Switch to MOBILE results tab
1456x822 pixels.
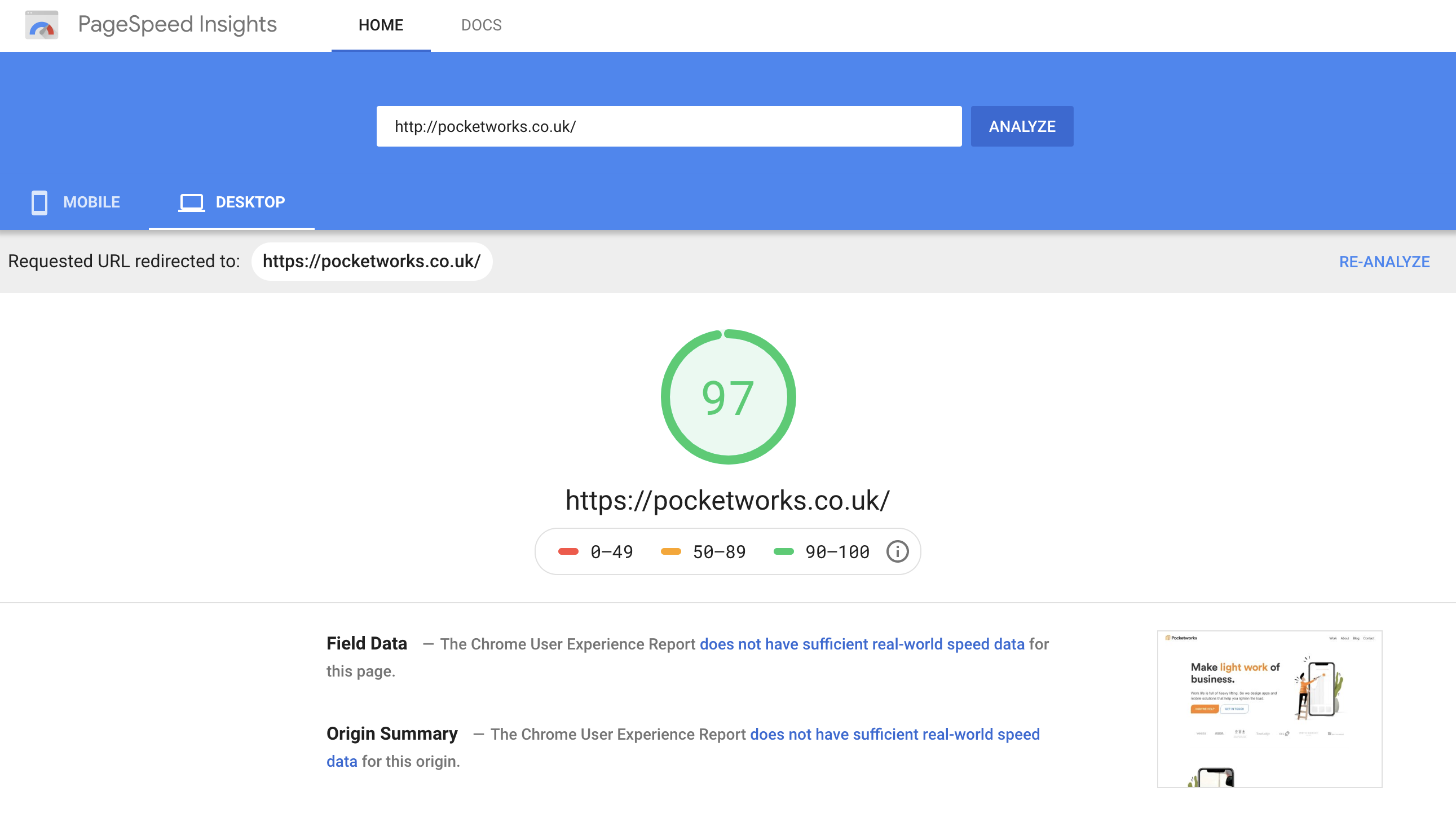(x=75, y=202)
